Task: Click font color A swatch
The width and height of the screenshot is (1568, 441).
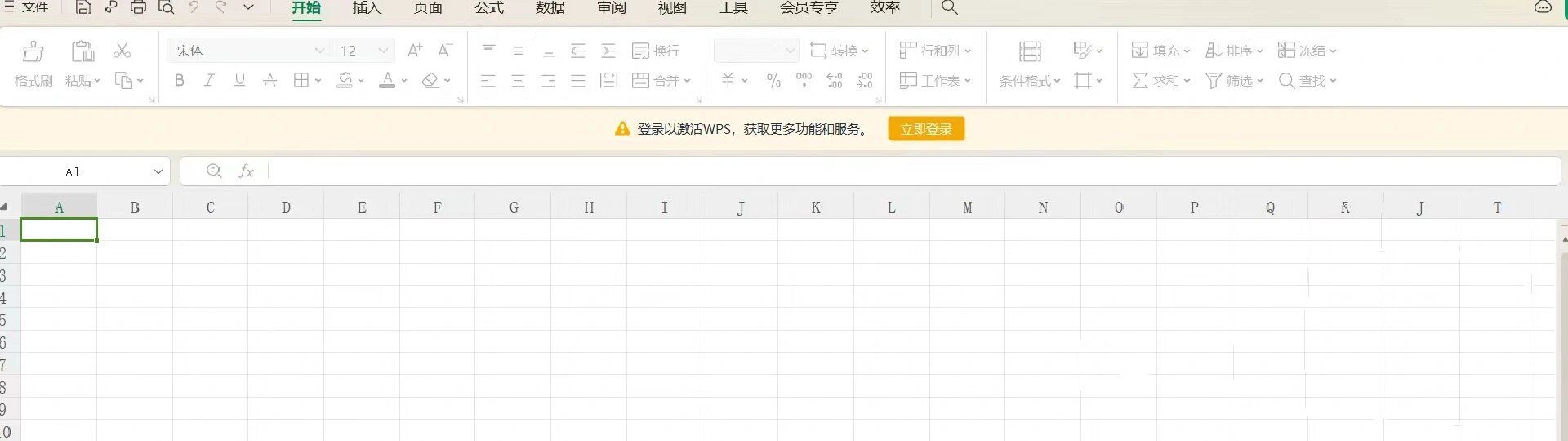Action: pos(387,80)
